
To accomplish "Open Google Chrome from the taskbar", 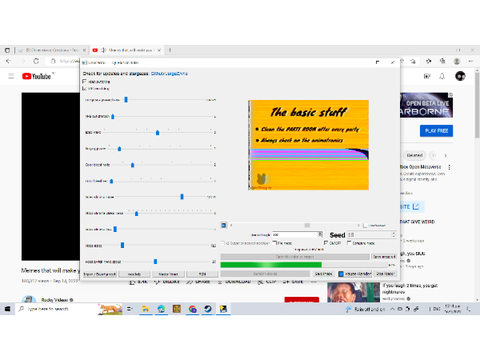I will coord(192,309).
